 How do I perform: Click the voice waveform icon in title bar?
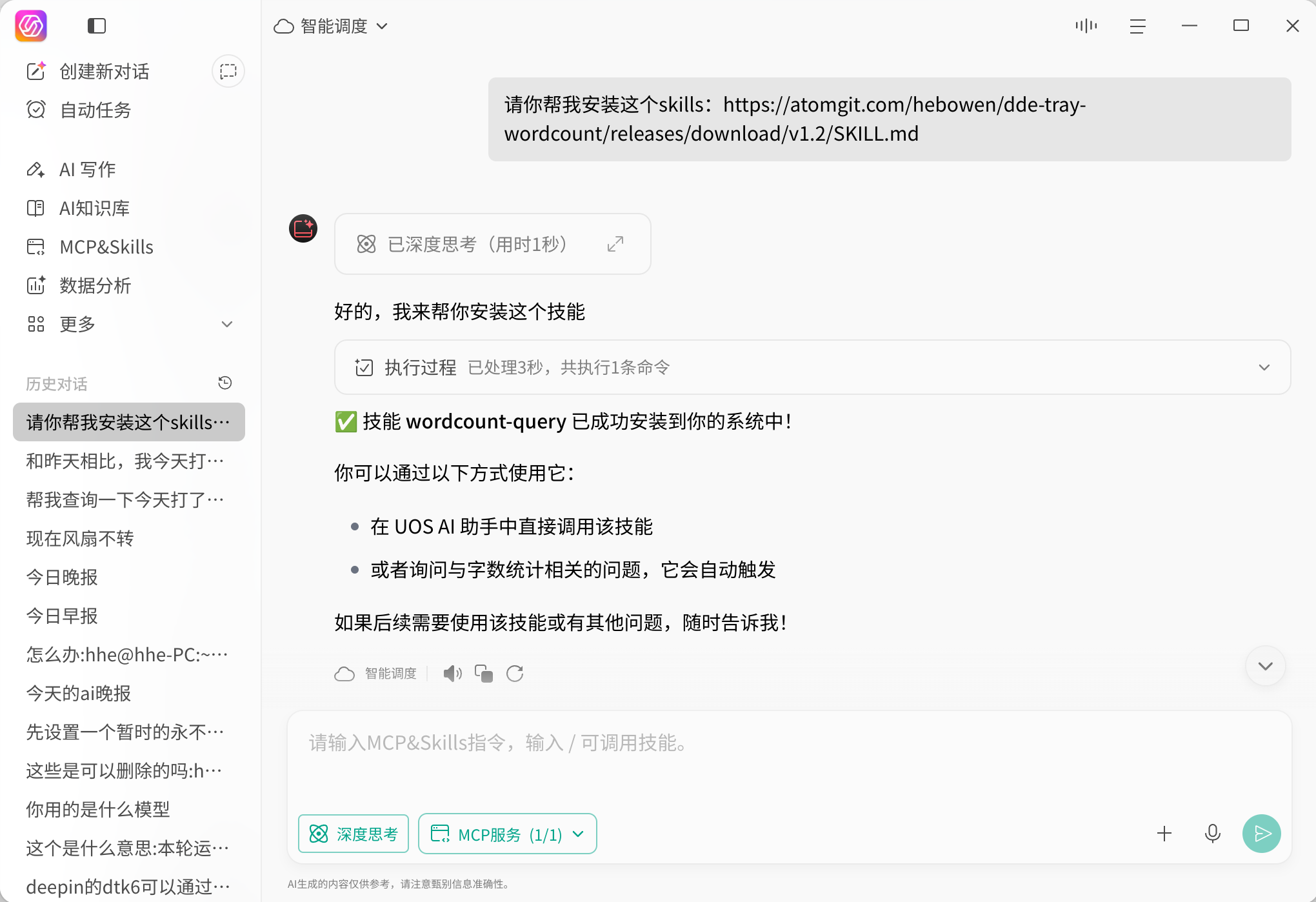click(1086, 26)
